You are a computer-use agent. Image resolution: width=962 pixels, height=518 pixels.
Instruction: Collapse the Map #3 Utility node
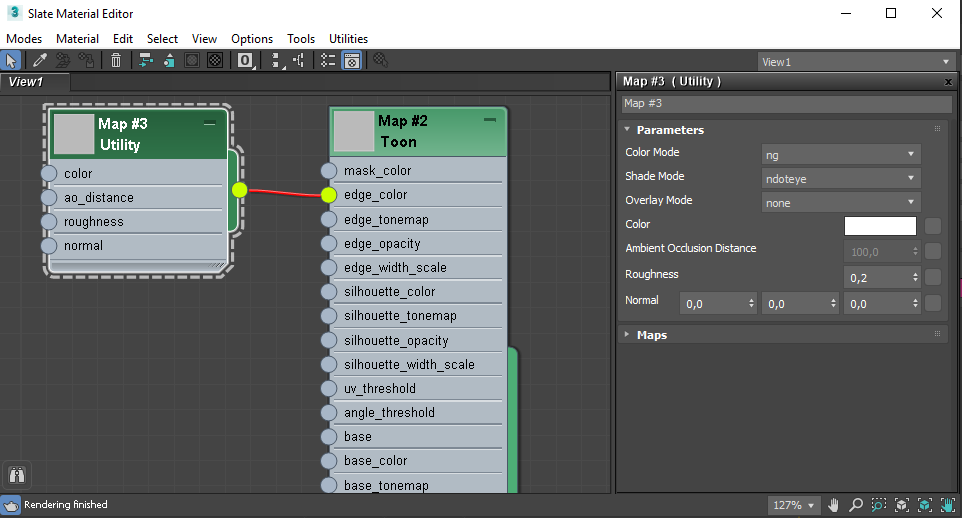(210, 123)
